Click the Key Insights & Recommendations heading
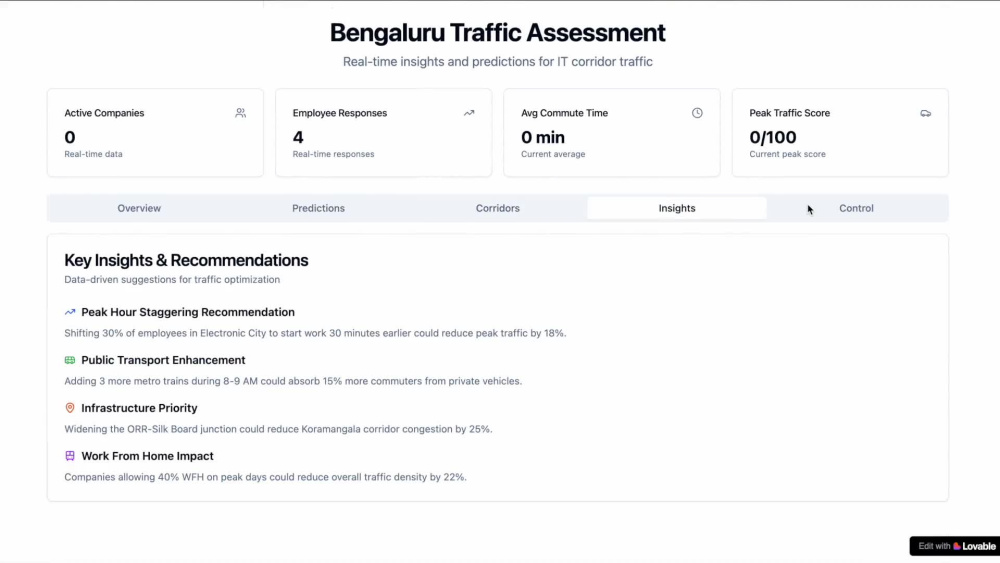The height and width of the screenshot is (563, 1000). [x=186, y=260]
